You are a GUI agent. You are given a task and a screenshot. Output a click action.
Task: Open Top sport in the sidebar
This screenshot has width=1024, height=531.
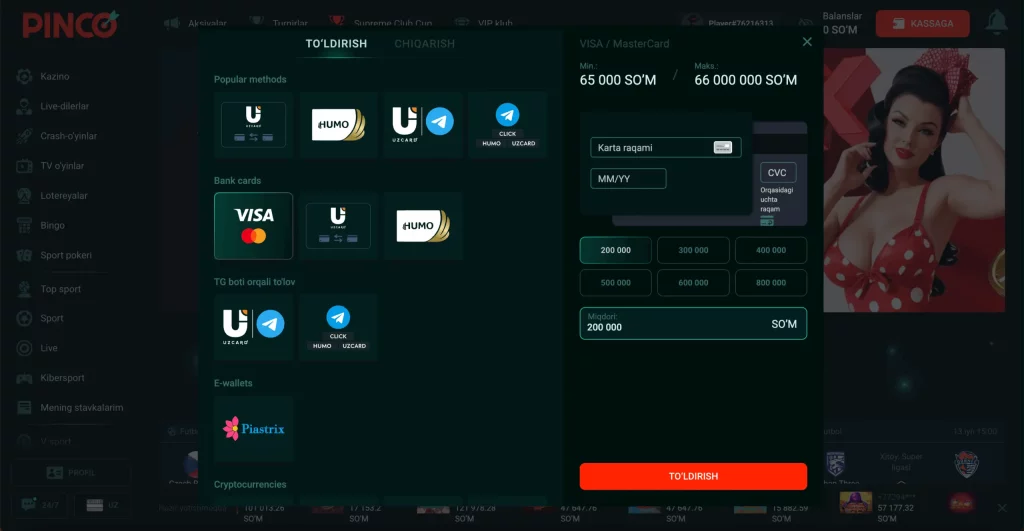coord(60,289)
